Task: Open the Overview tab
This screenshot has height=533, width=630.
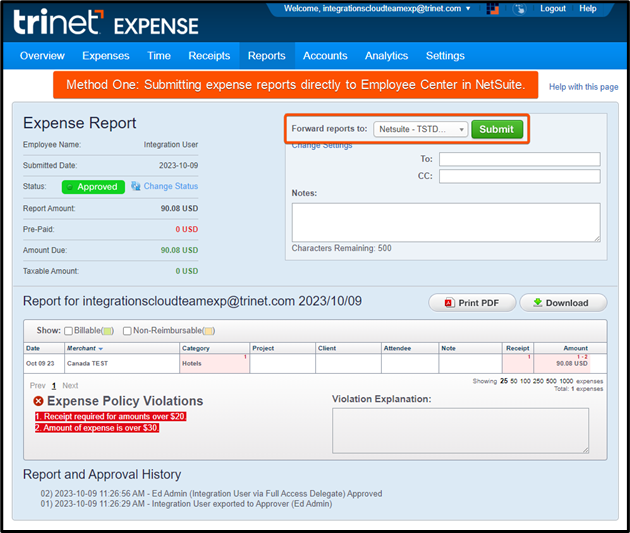Action: 42,55
